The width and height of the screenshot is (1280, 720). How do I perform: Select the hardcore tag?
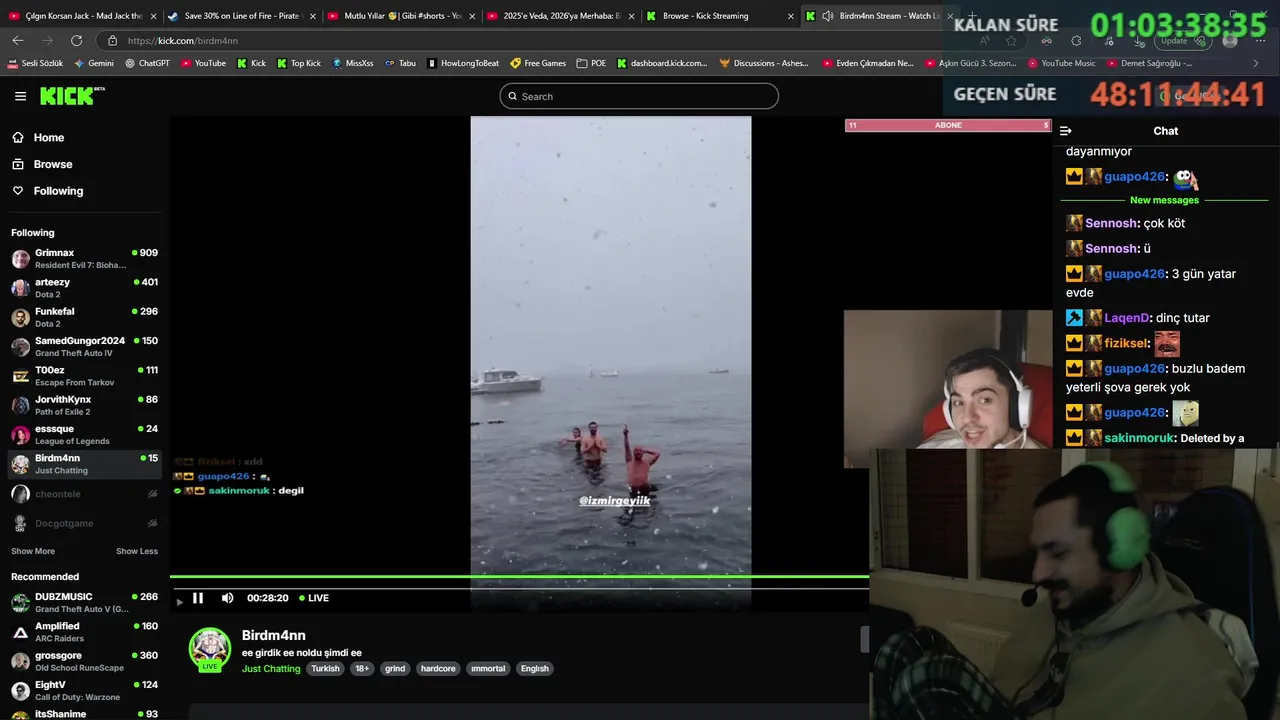[x=438, y=669]
